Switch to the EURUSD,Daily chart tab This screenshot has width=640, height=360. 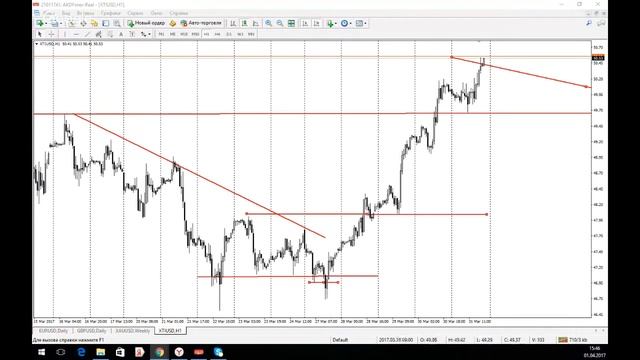click(x=53, y=331)
